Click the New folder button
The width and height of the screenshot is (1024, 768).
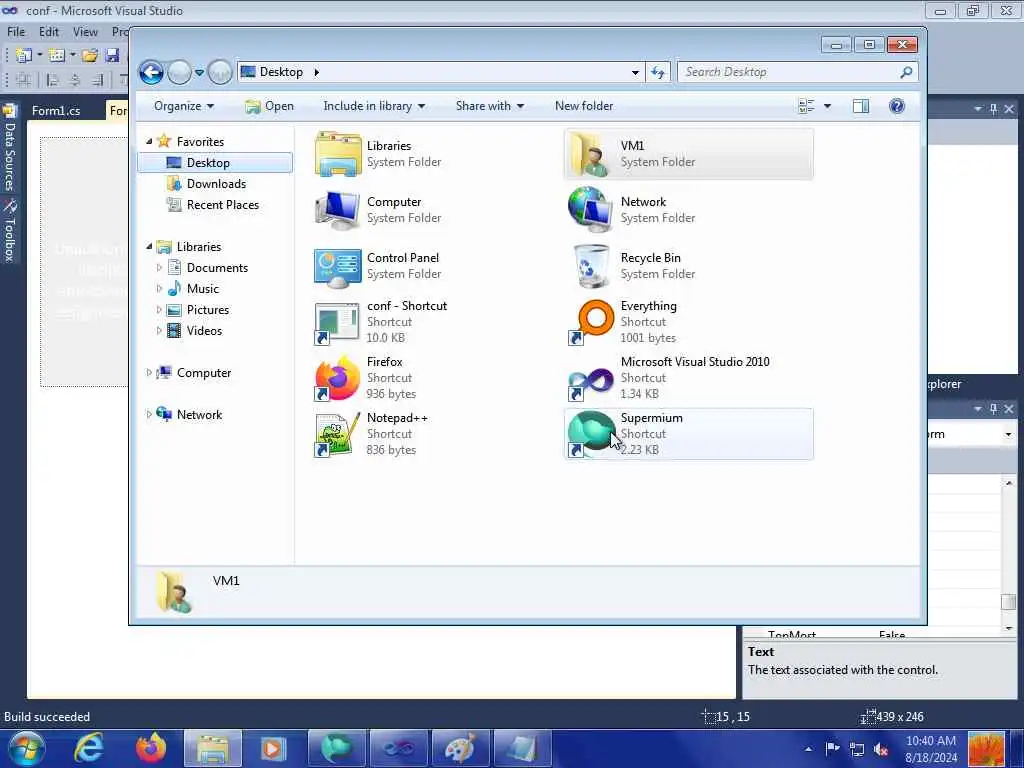tap(584, 106)
